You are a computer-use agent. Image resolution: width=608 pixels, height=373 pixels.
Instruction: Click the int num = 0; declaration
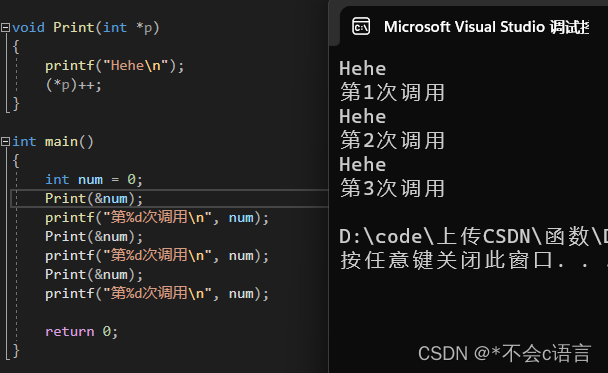pos(94,180)
